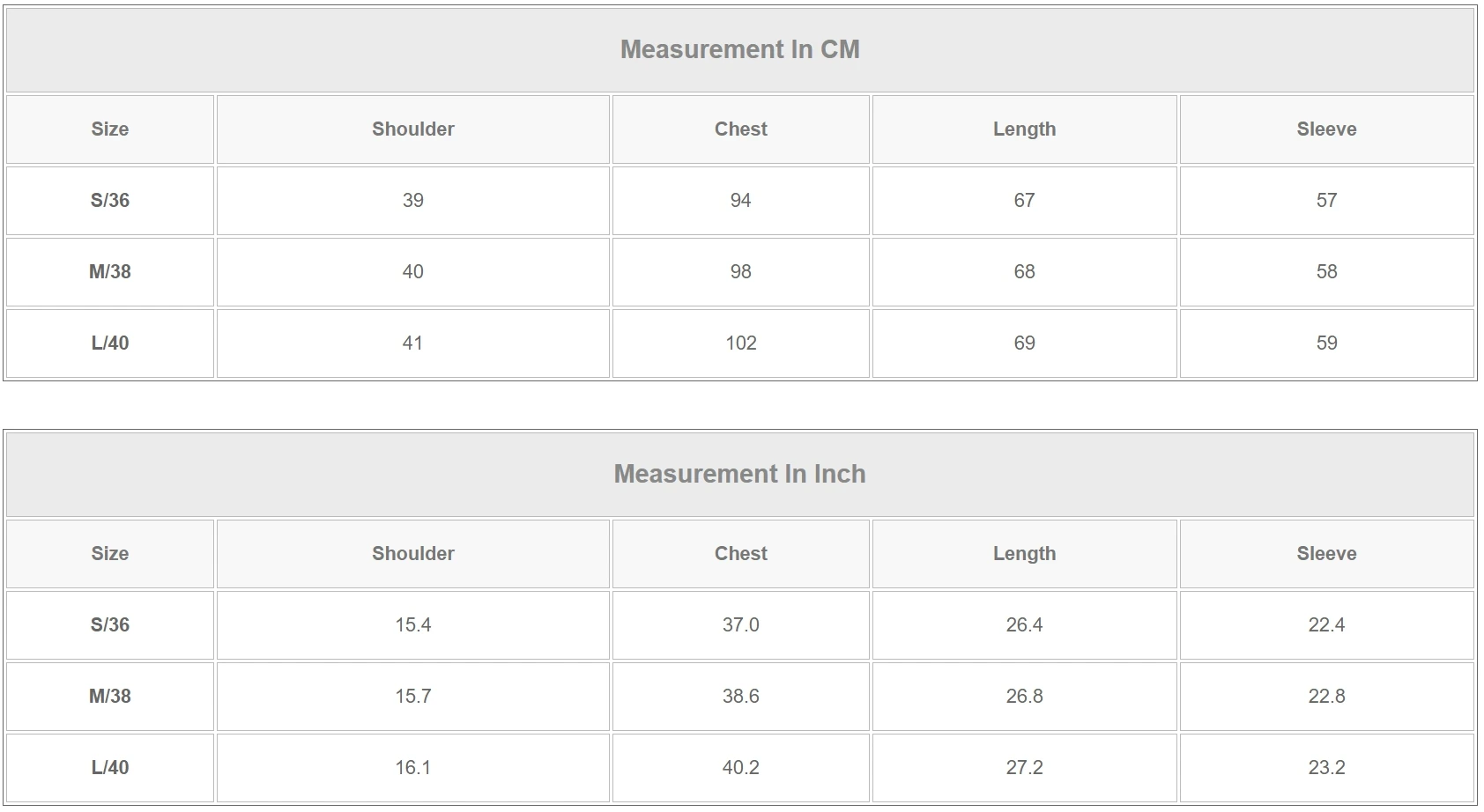Screen dimensions: 1484x812
Task: Click the Measurement In Inch header
Action: [739, 474]
